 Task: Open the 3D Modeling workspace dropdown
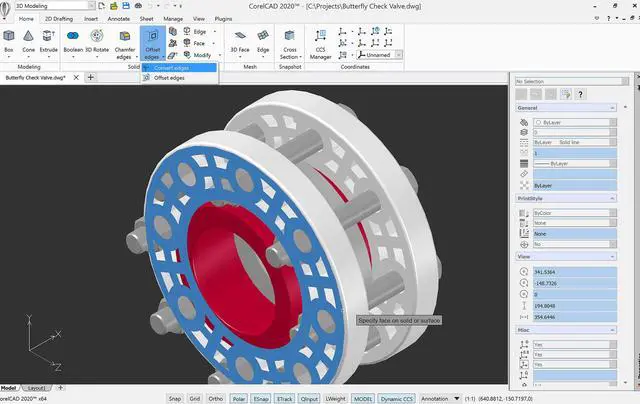click(55, 6)
